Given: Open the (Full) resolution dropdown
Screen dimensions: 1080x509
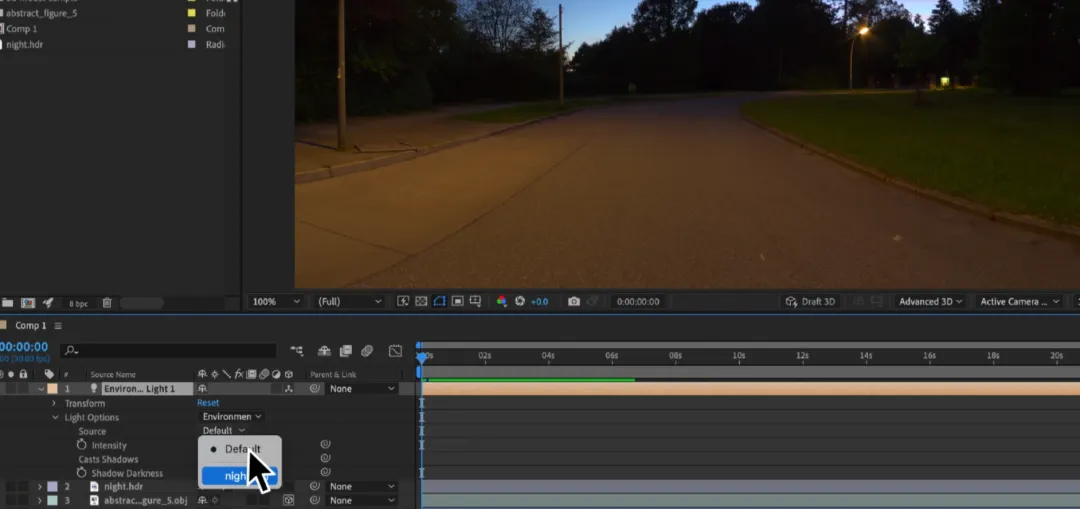Looking at the screenshot, I should [349, 302].
